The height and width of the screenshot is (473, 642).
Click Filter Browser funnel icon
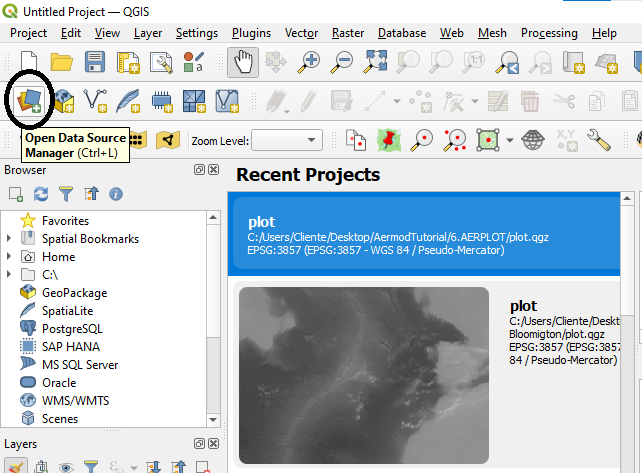tap(66, 194)
